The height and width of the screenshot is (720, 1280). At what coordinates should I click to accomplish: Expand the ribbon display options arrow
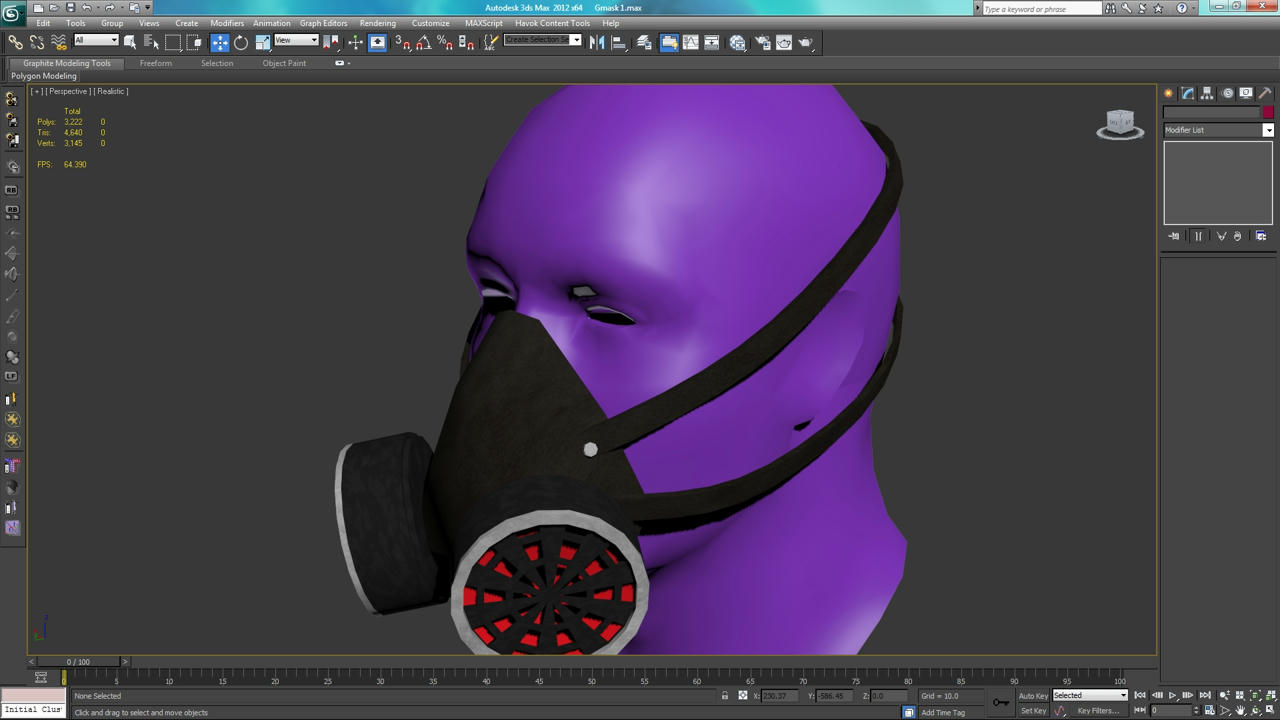point(341,63)
